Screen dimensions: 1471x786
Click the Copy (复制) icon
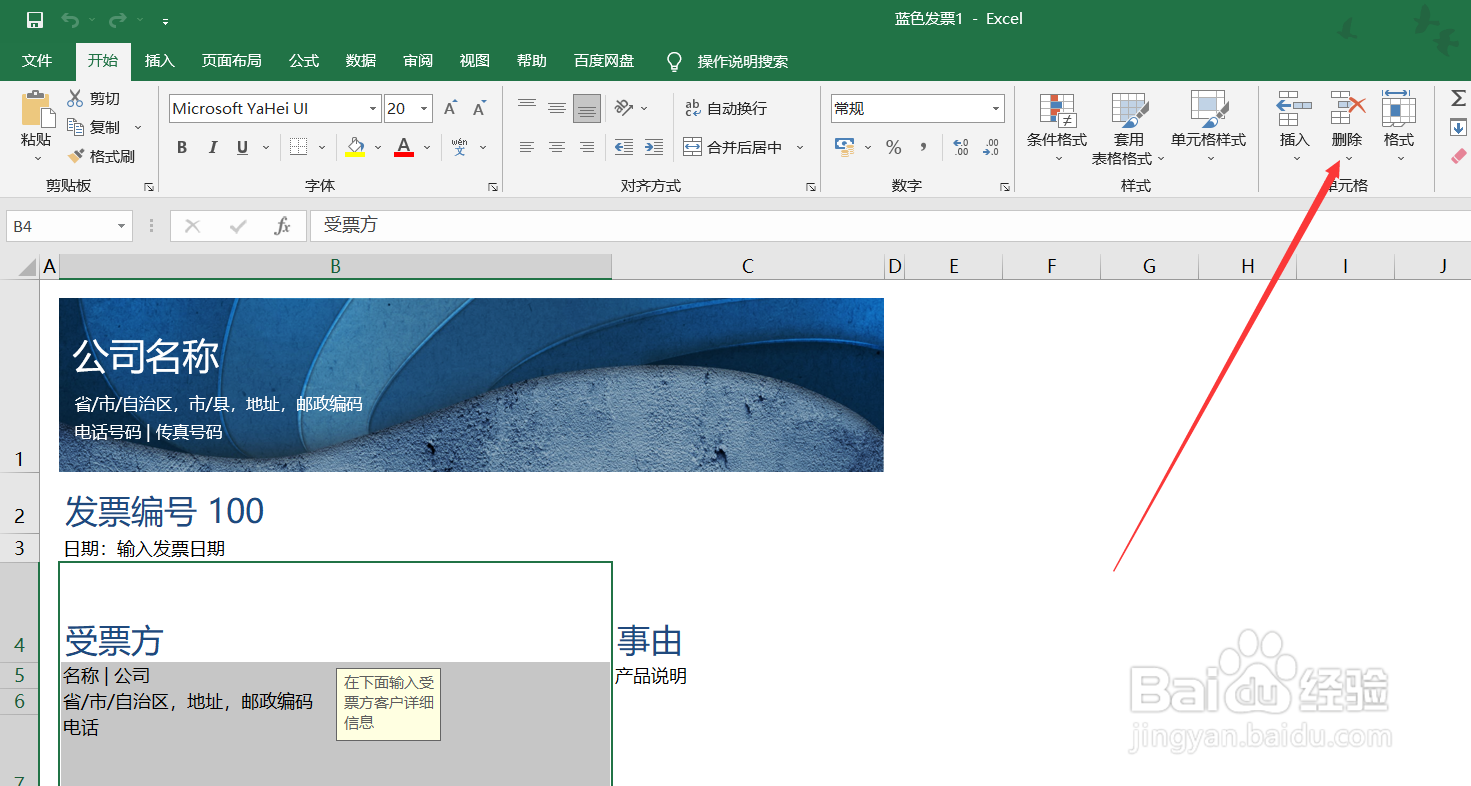(x=75, y=127)
